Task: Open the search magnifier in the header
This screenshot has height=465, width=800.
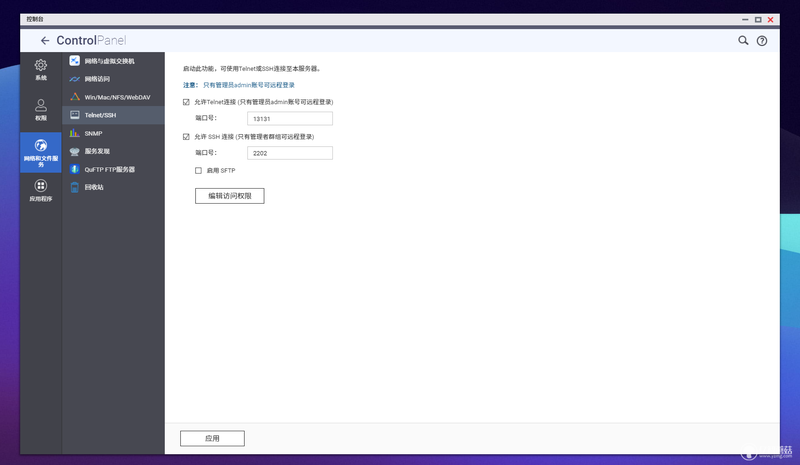Action: point(743,40)
